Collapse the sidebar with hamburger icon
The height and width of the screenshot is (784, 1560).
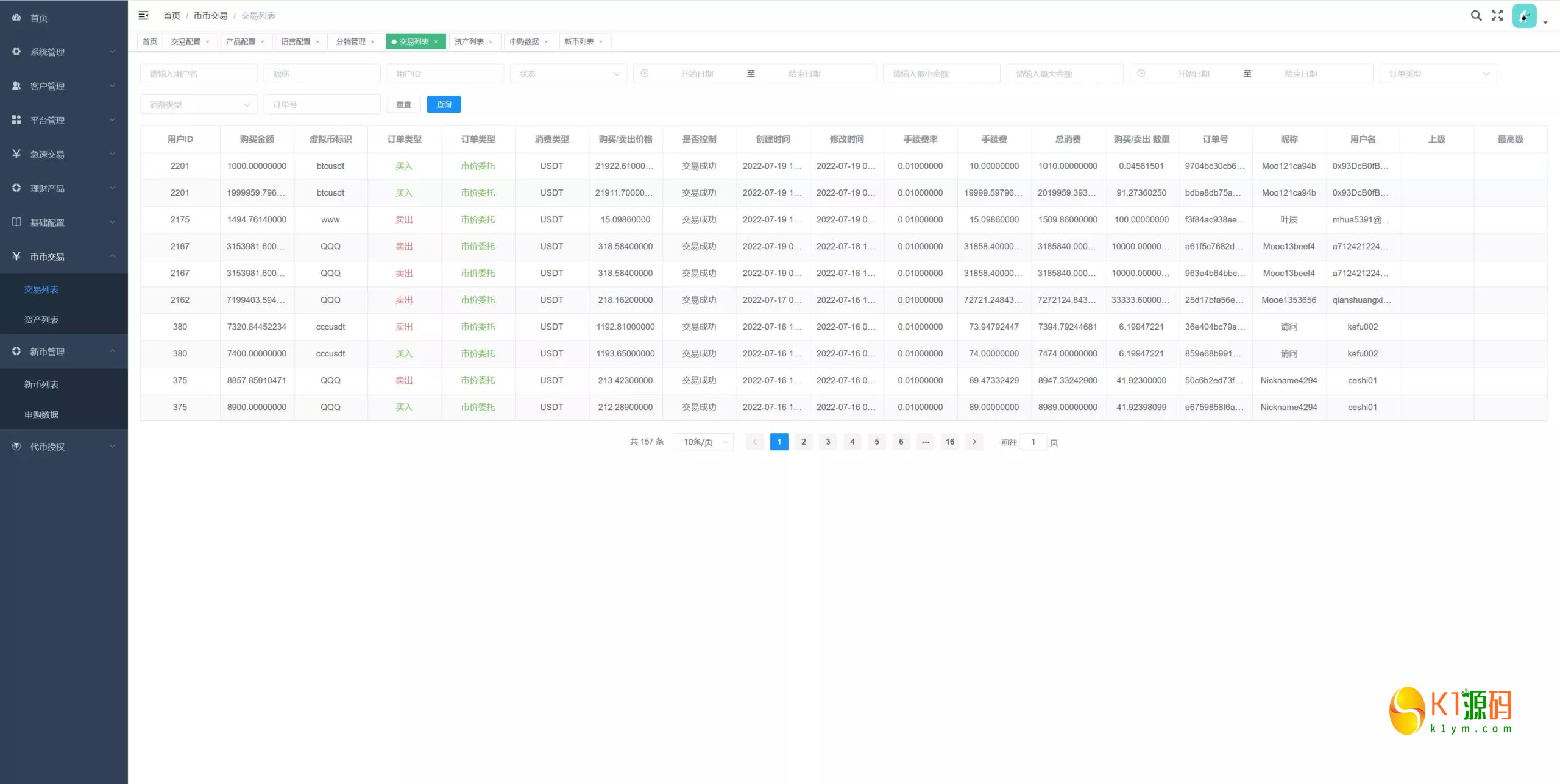(x=144, y=16)
